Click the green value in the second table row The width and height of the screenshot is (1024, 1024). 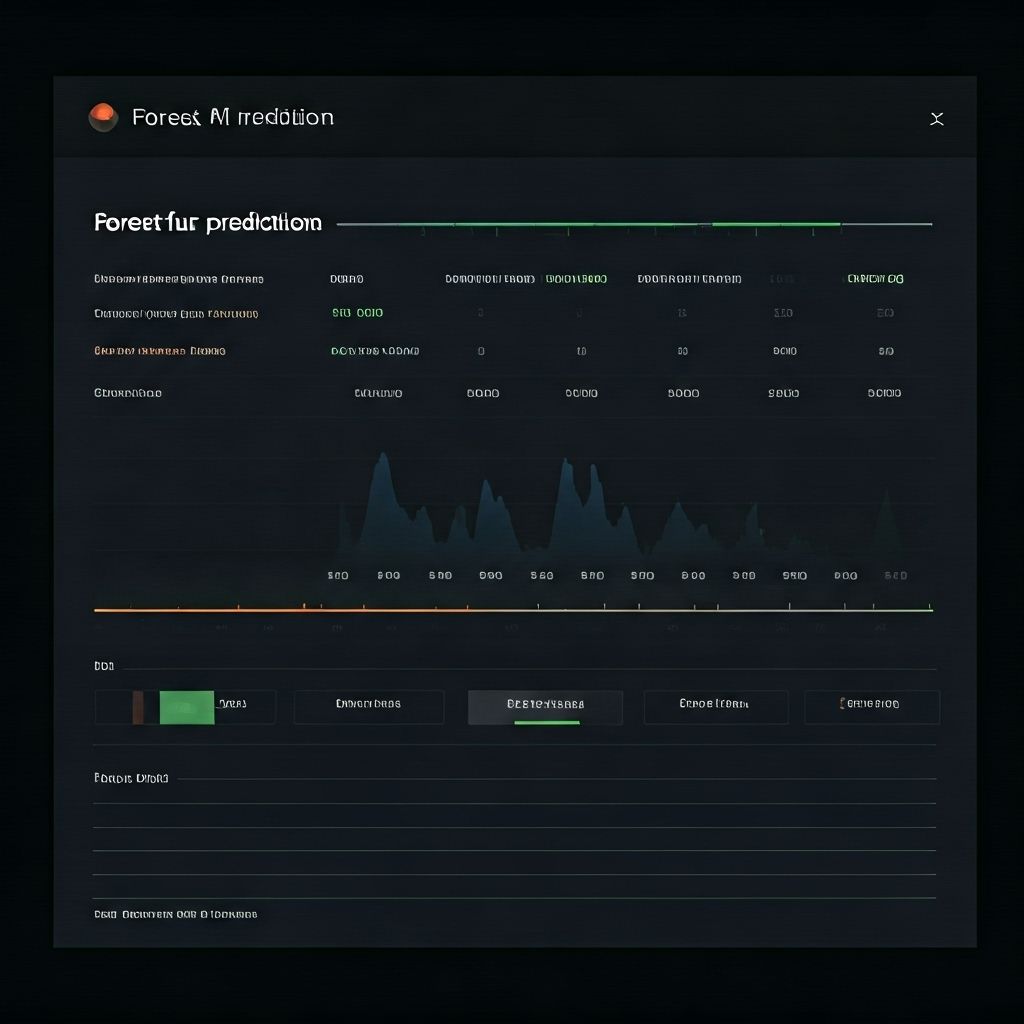357,313
